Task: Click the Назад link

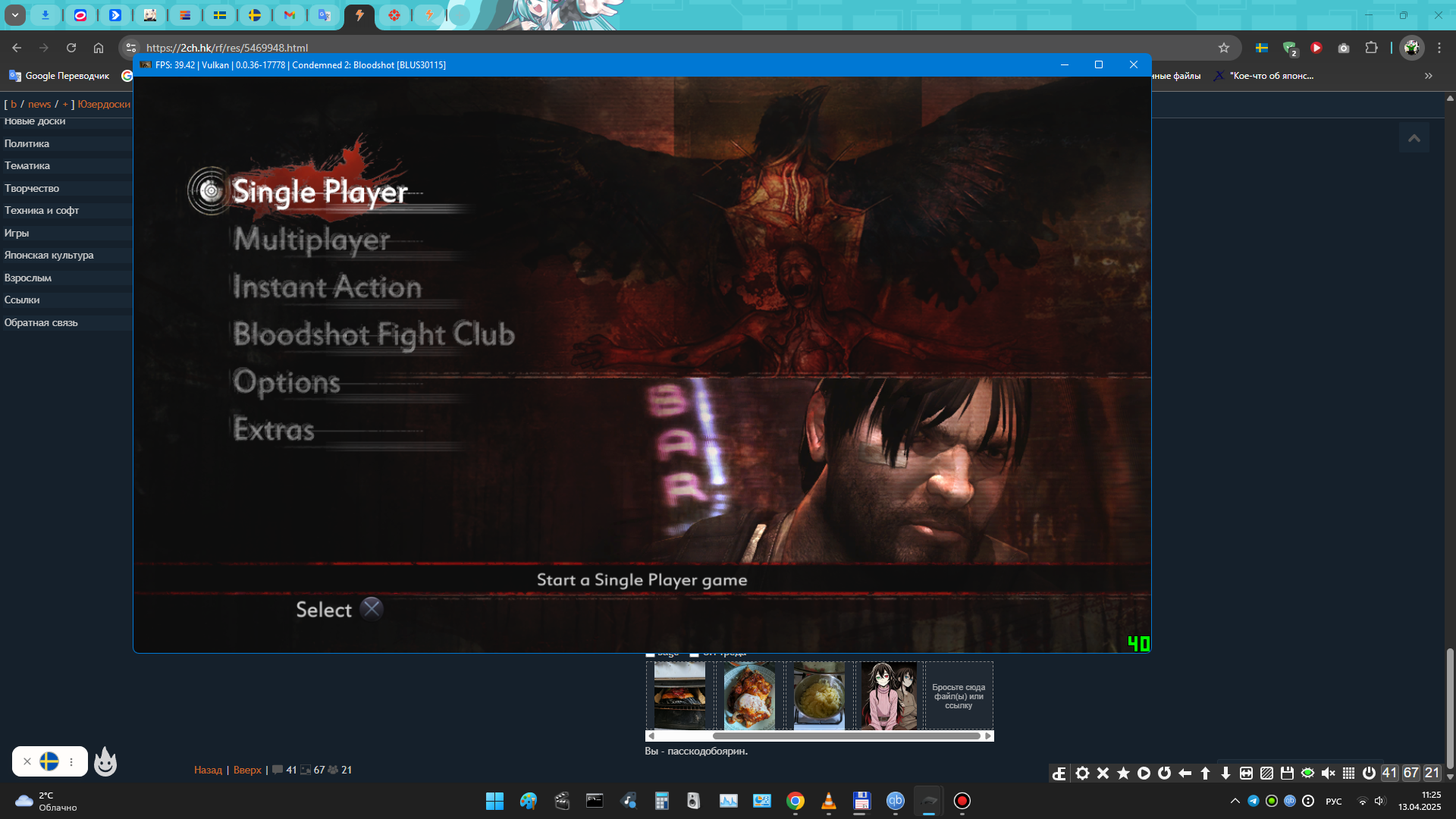Action: click(208, 770)
